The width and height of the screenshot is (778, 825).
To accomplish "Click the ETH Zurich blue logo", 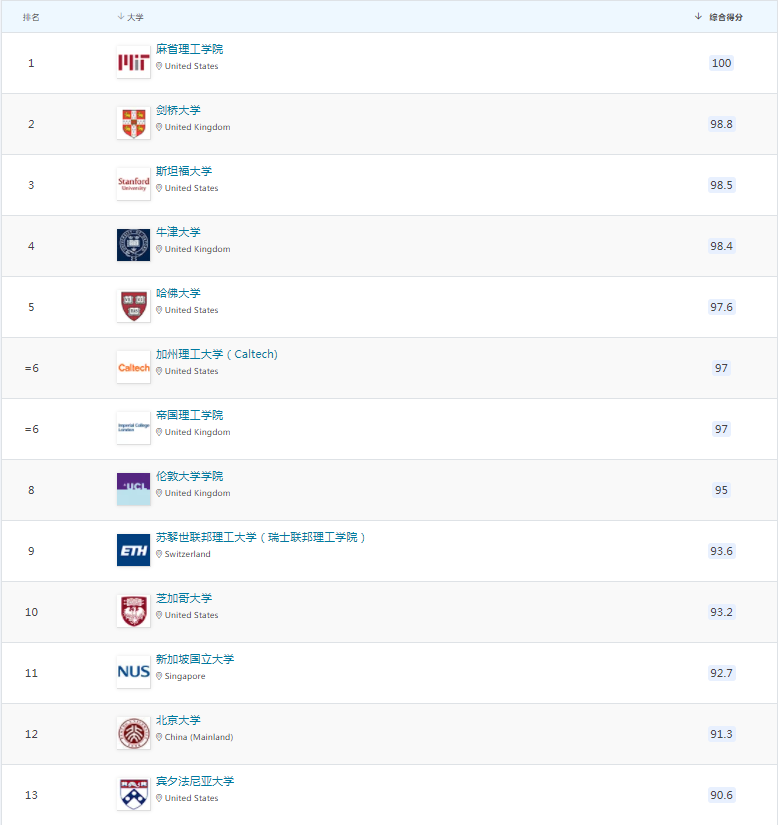I will click(134, 550).
